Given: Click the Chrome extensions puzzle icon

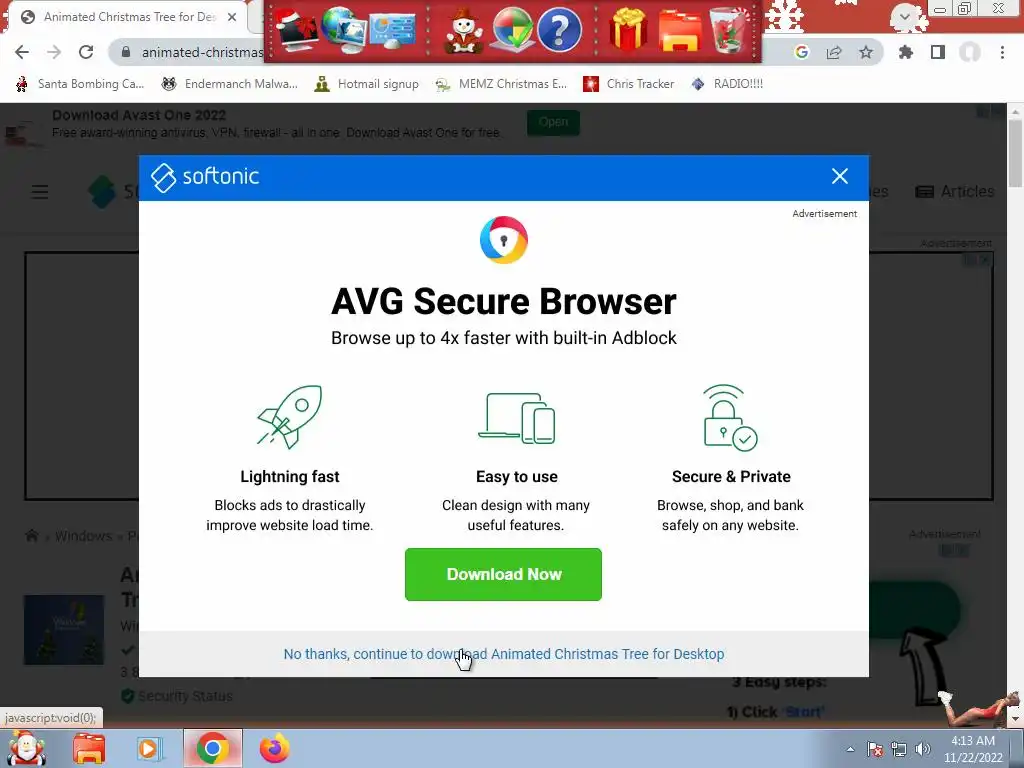Looking at the screenshot, I should pos(906,52).
